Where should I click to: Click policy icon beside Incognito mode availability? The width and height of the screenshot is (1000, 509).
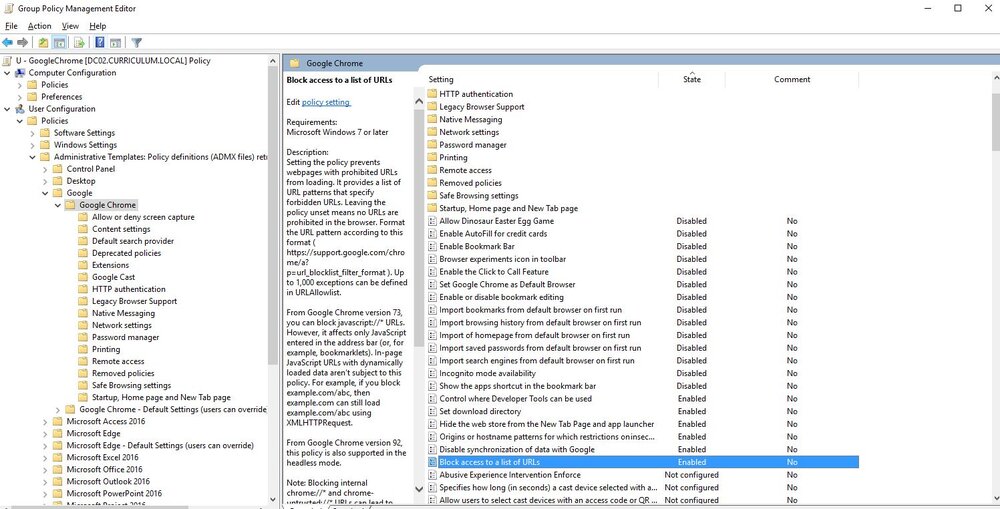[432, 373]
